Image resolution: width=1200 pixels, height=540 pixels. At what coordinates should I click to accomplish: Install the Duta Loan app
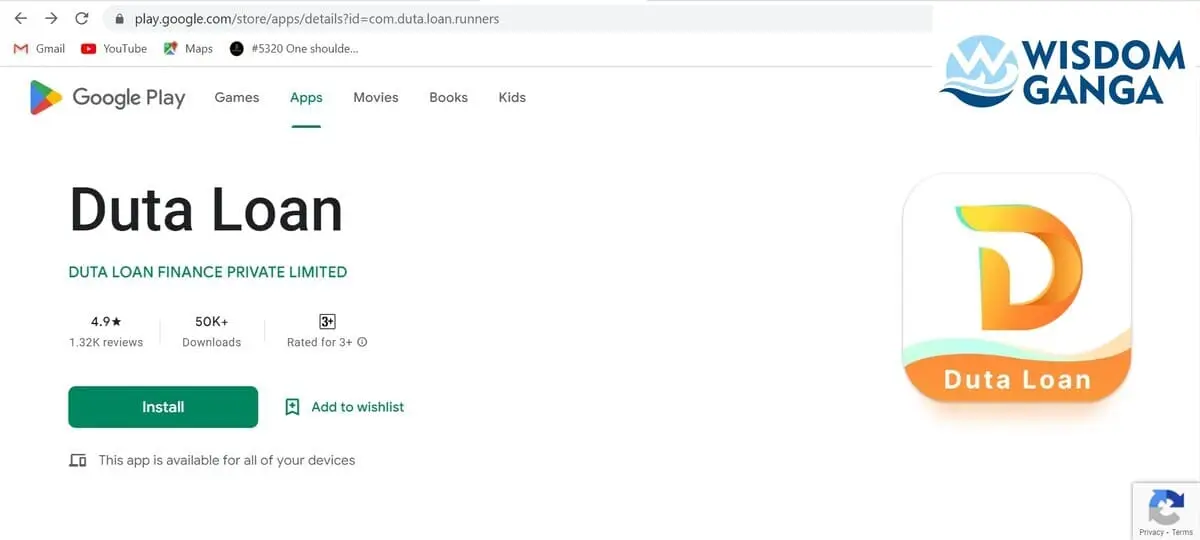tap(163, 407)
